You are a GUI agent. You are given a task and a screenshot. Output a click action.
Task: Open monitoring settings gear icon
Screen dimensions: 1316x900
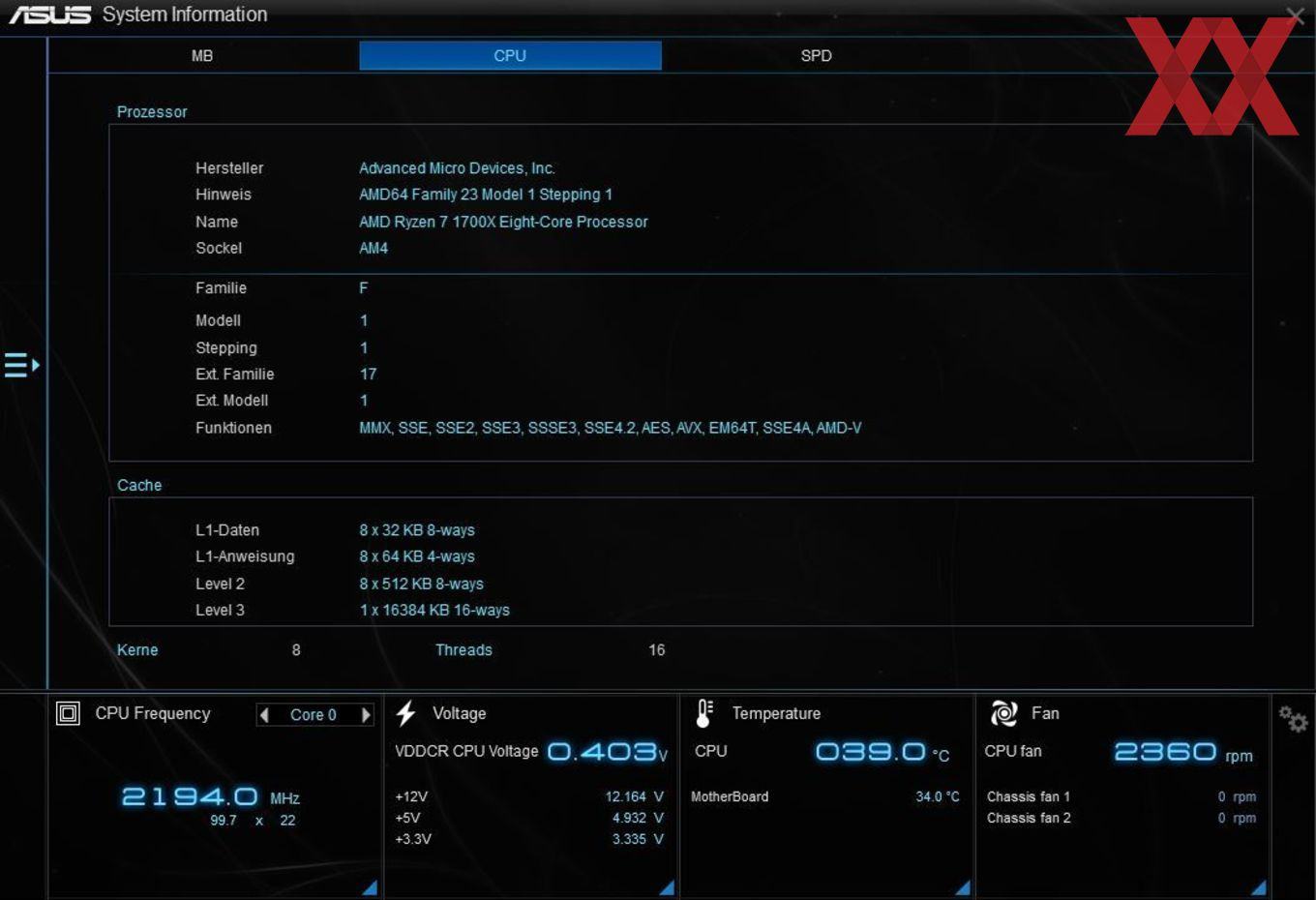(x=1293, y=719)
